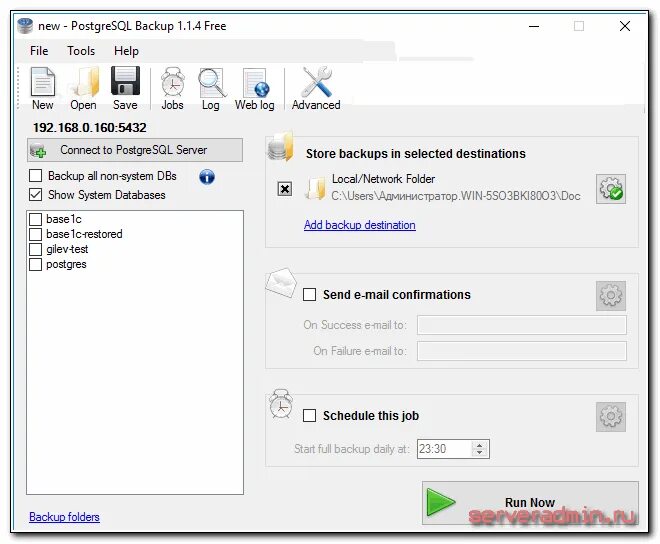Enable Schedule this job
Image resolution: width=660 pixels, height=544 pixels.
click(309, 416)
